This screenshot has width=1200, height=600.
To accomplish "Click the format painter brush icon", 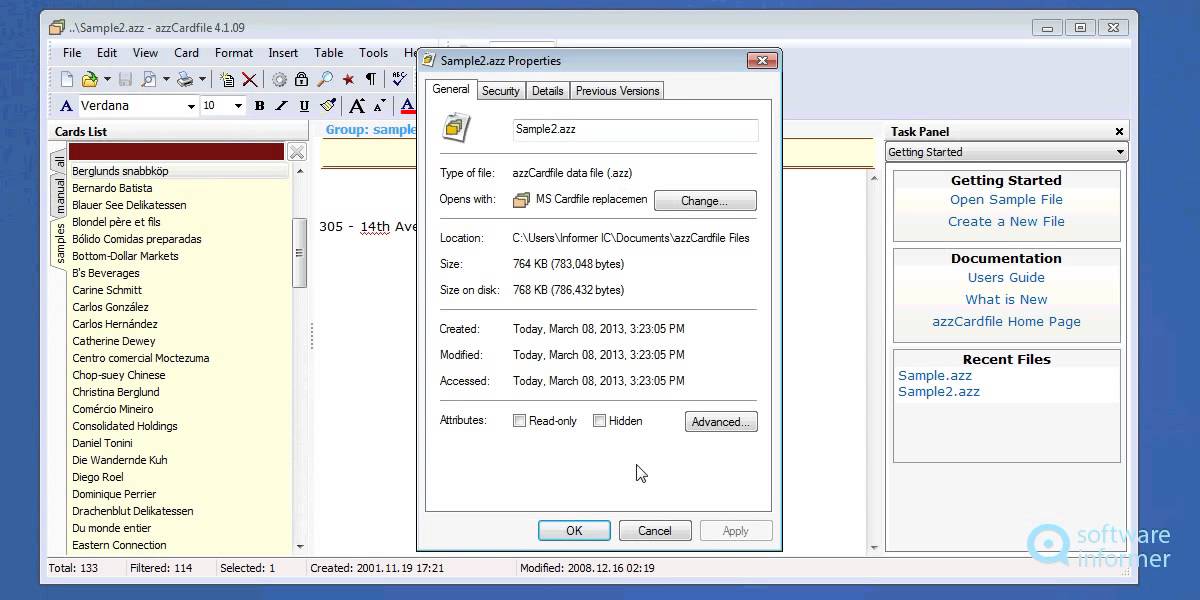I will click(x=327, y=106).
